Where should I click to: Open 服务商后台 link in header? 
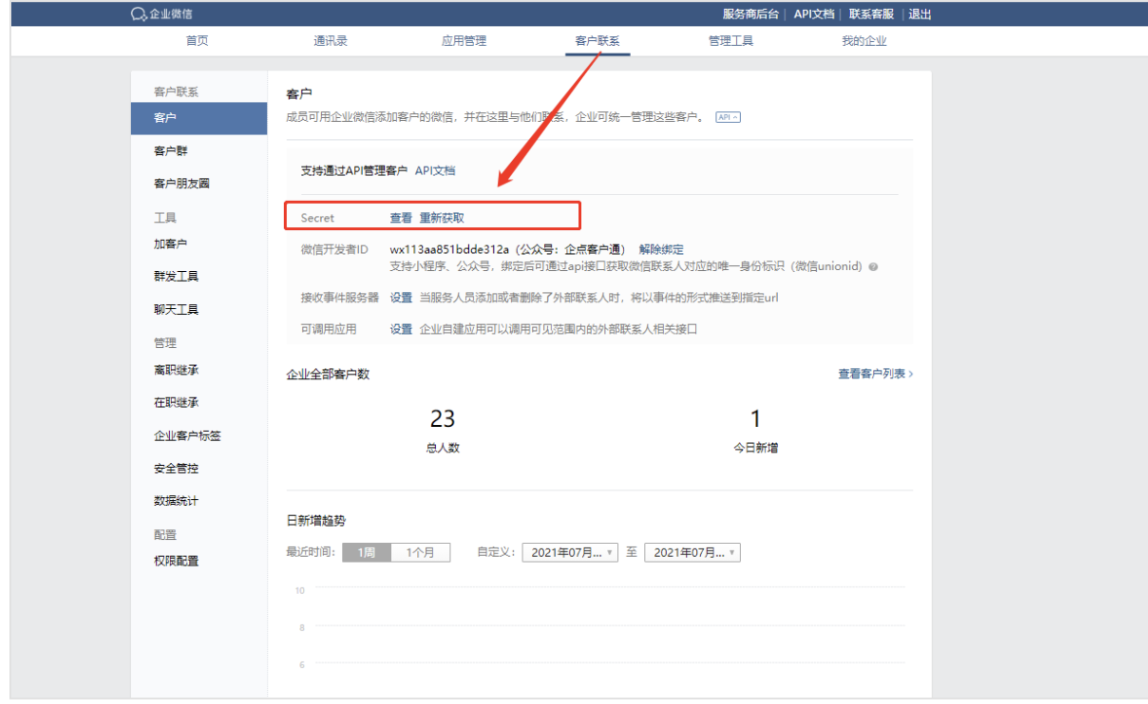[750, 14]
